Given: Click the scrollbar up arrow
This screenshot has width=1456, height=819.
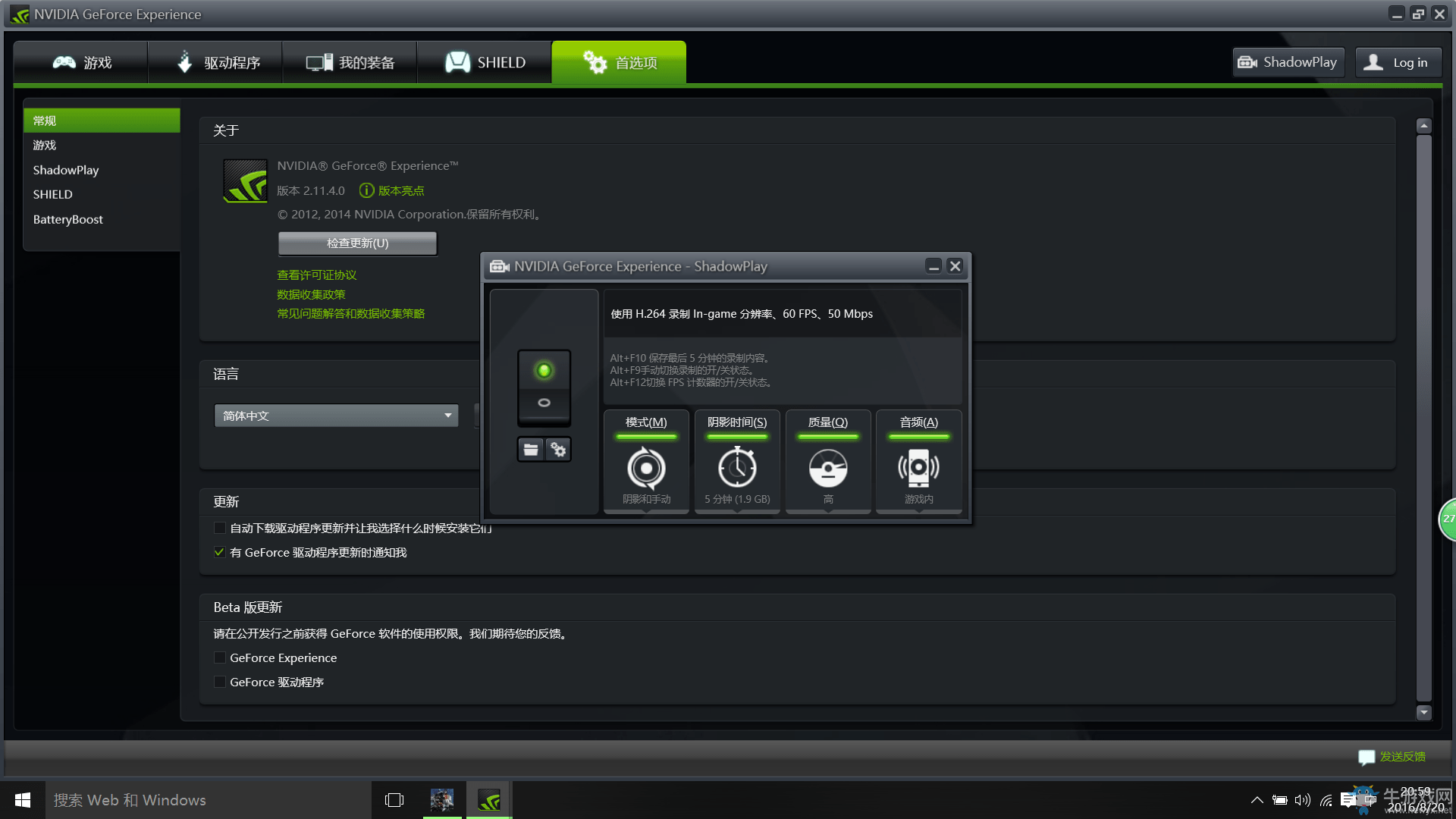Looking at the screenshot, I should pyautogui.click(x=1423, y=126).
